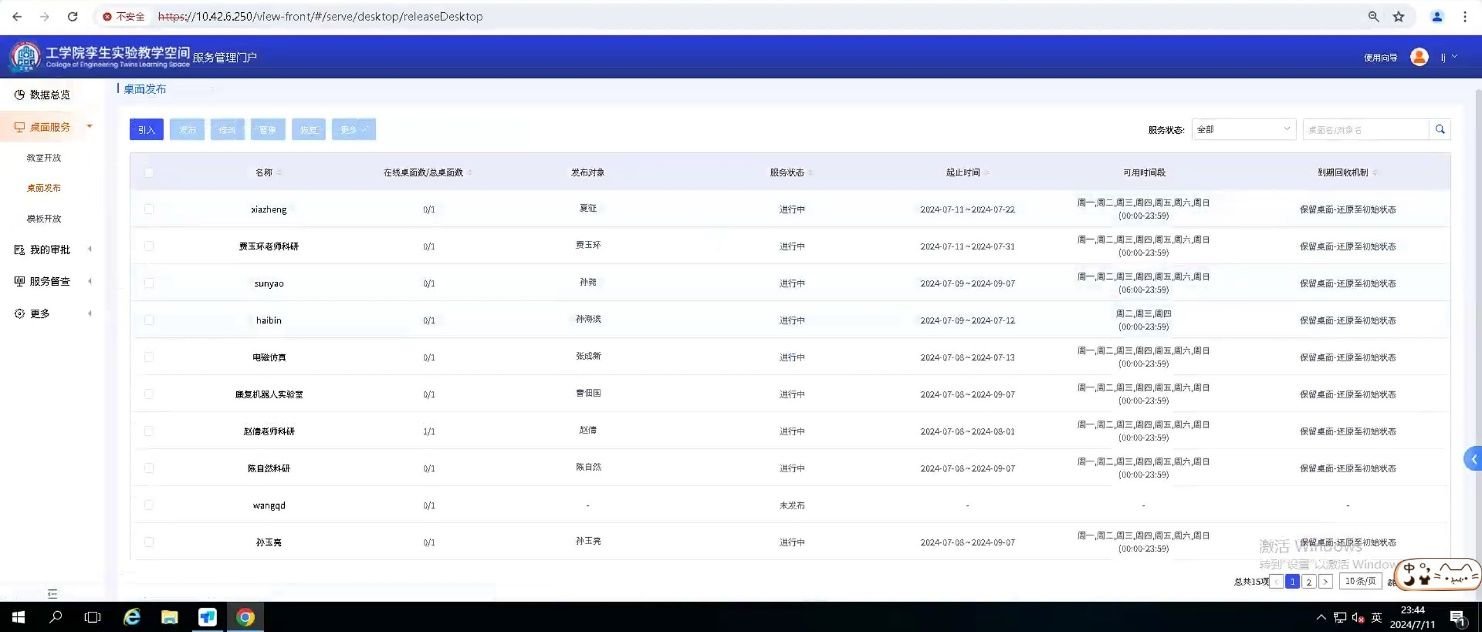Tick the select-all checkbox in table header

(x=149, y=172)
